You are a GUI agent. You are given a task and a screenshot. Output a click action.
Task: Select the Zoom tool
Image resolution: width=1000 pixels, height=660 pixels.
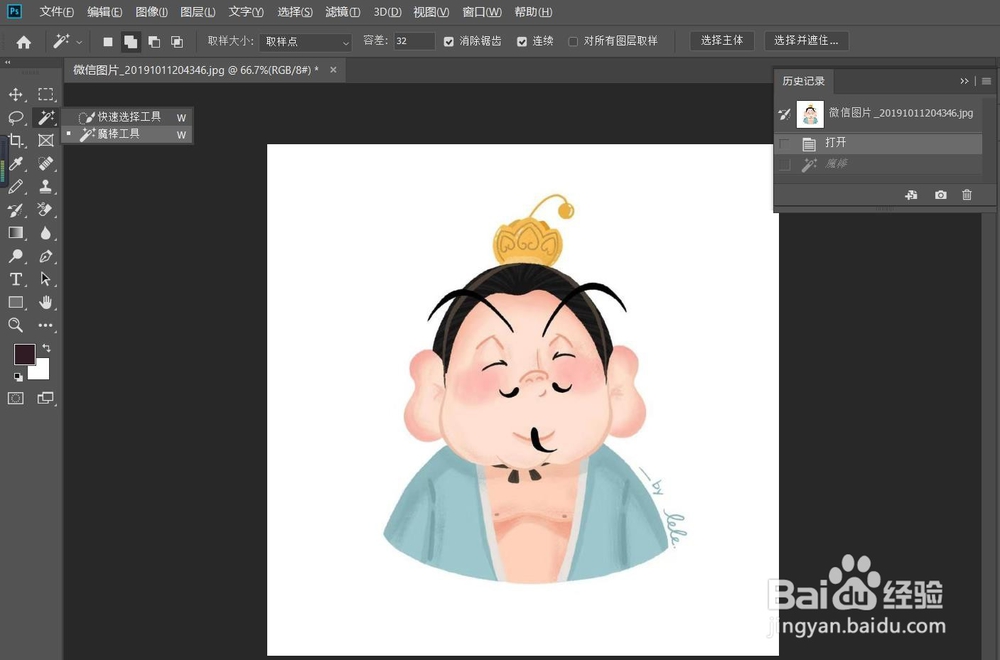15,325
